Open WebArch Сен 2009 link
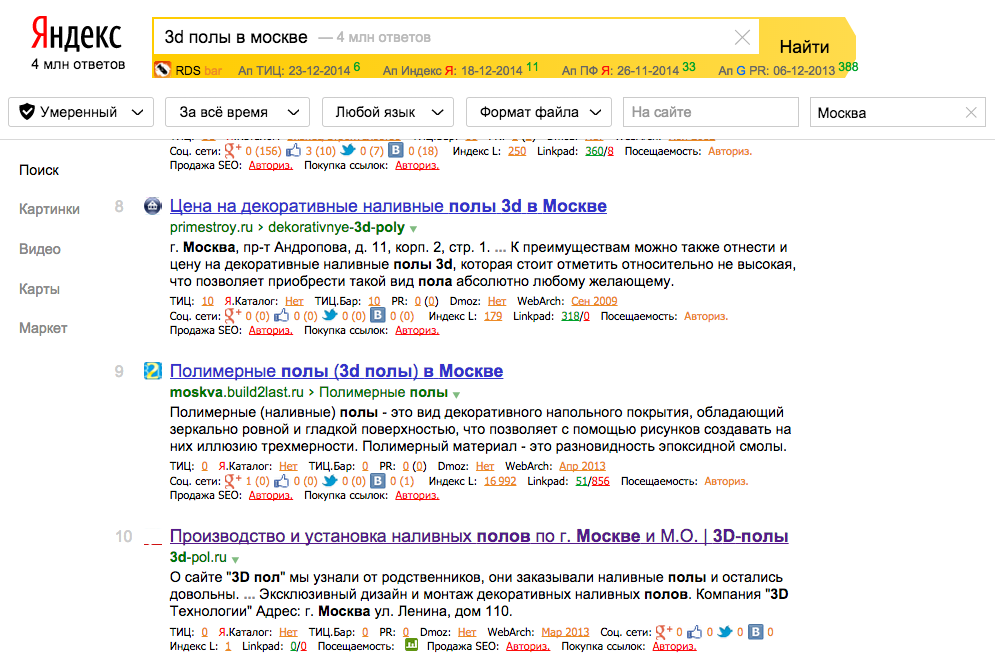The width and height of the screenshot is (995, 655). coord(594,301)
